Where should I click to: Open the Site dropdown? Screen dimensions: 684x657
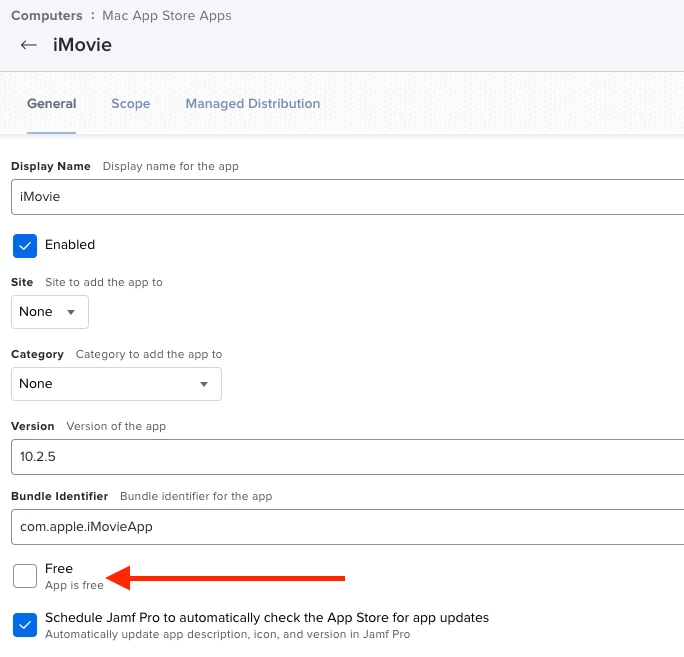pos(50,312)
